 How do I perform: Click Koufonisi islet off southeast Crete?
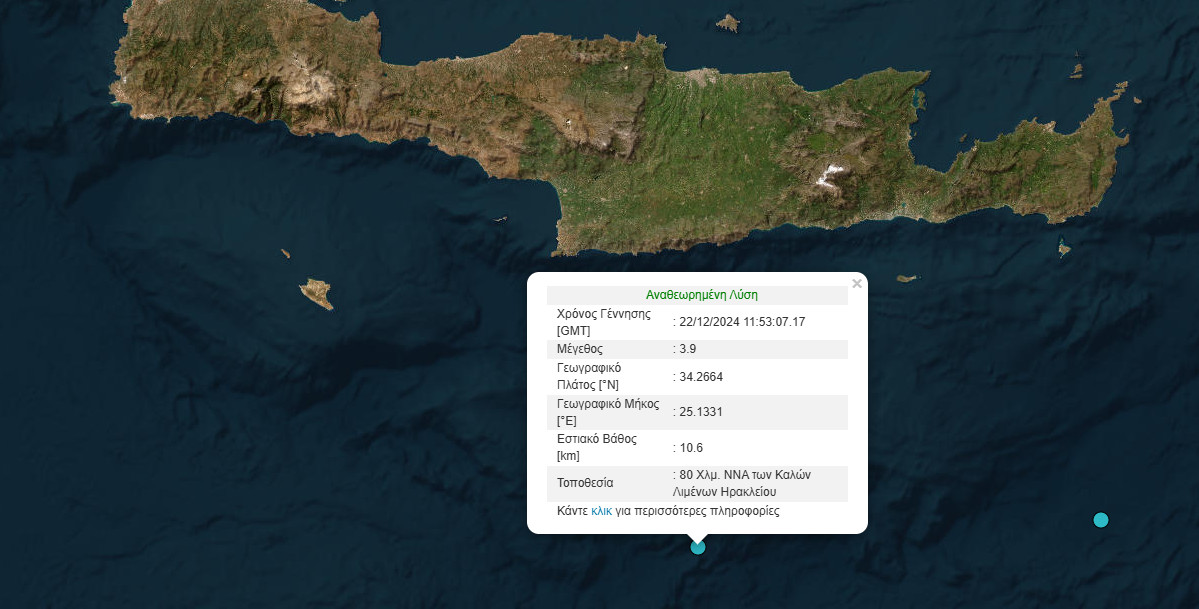coord(1064,249)
